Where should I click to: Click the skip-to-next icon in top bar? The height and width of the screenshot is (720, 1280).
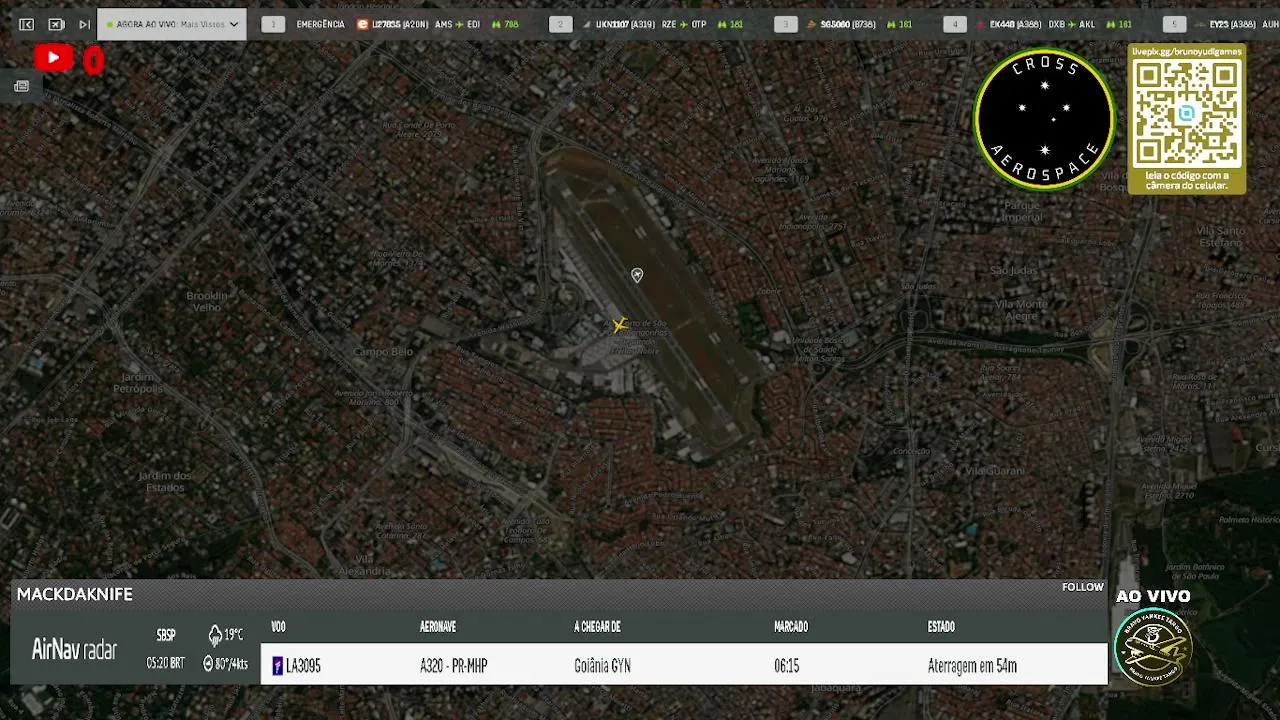[84, 24]
